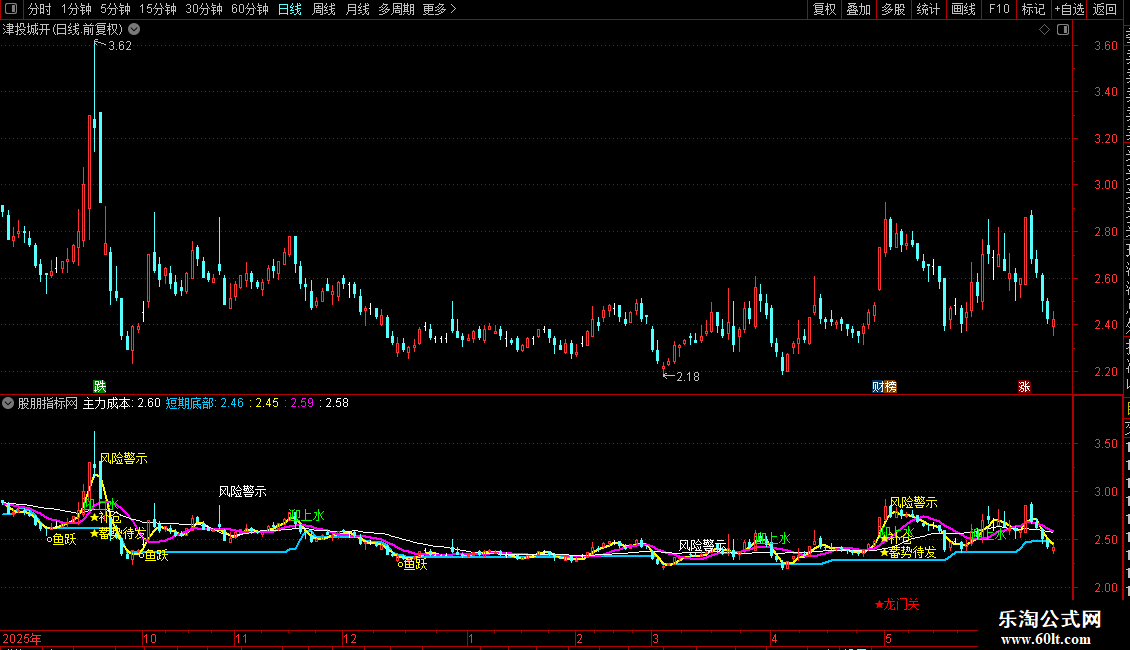Image resolution: width=1130 pixels, height=650 pixels.
Task: Switch to 分时 intraday view
Action: pos(40,9)
